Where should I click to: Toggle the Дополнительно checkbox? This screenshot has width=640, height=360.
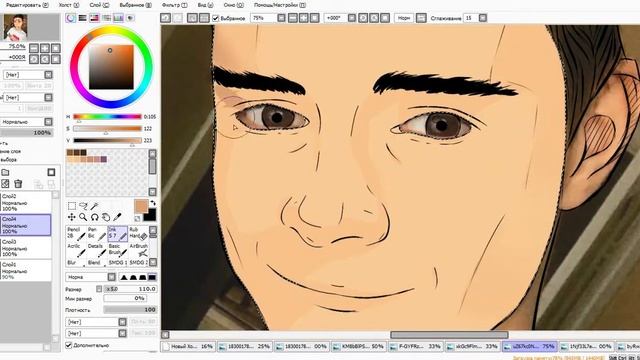pos(69,345)
